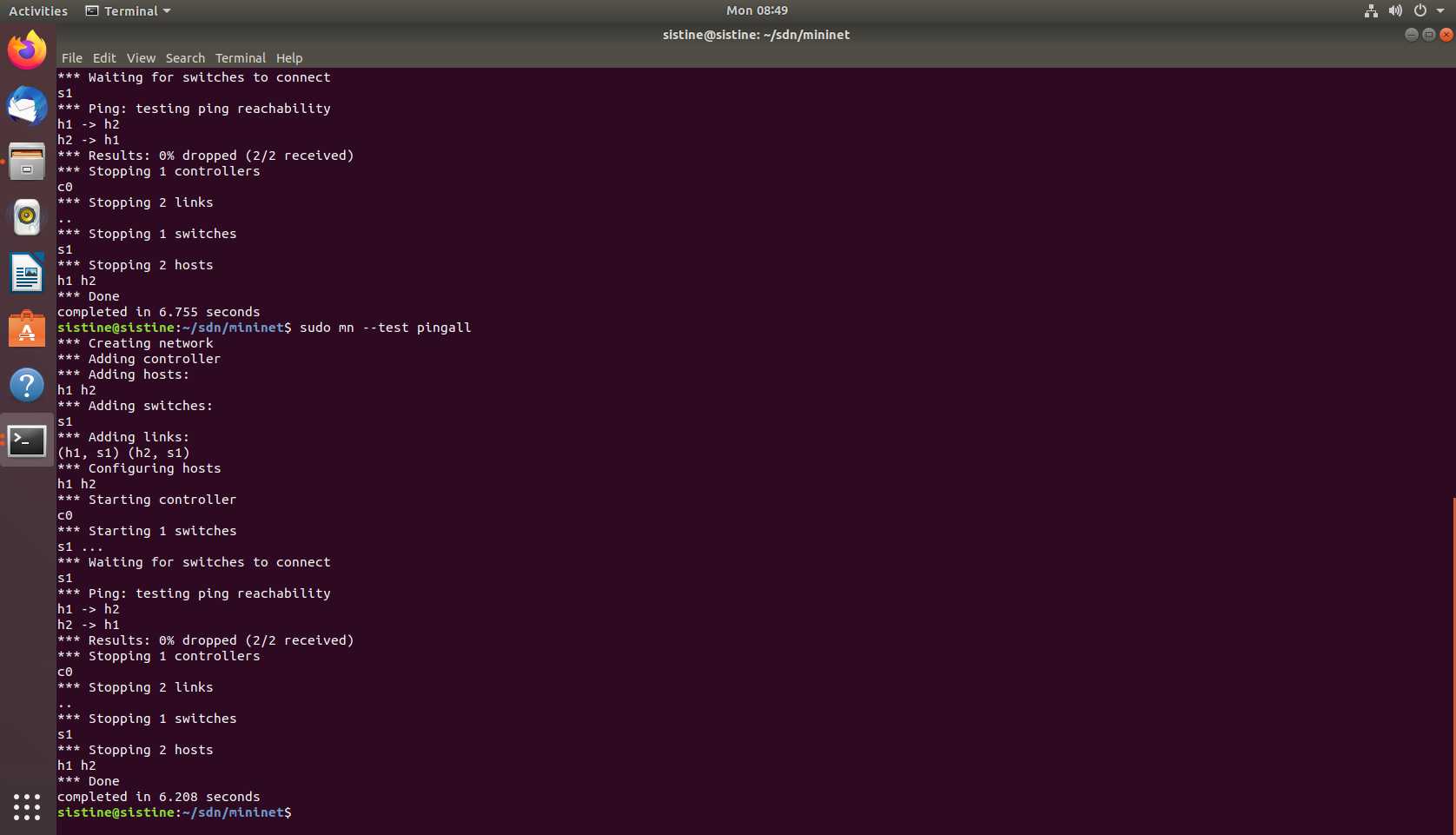This screenshot has width=1456, height=835.
Task: Click 'completed in 6.755 seconds' line
Action: point(159,312)
